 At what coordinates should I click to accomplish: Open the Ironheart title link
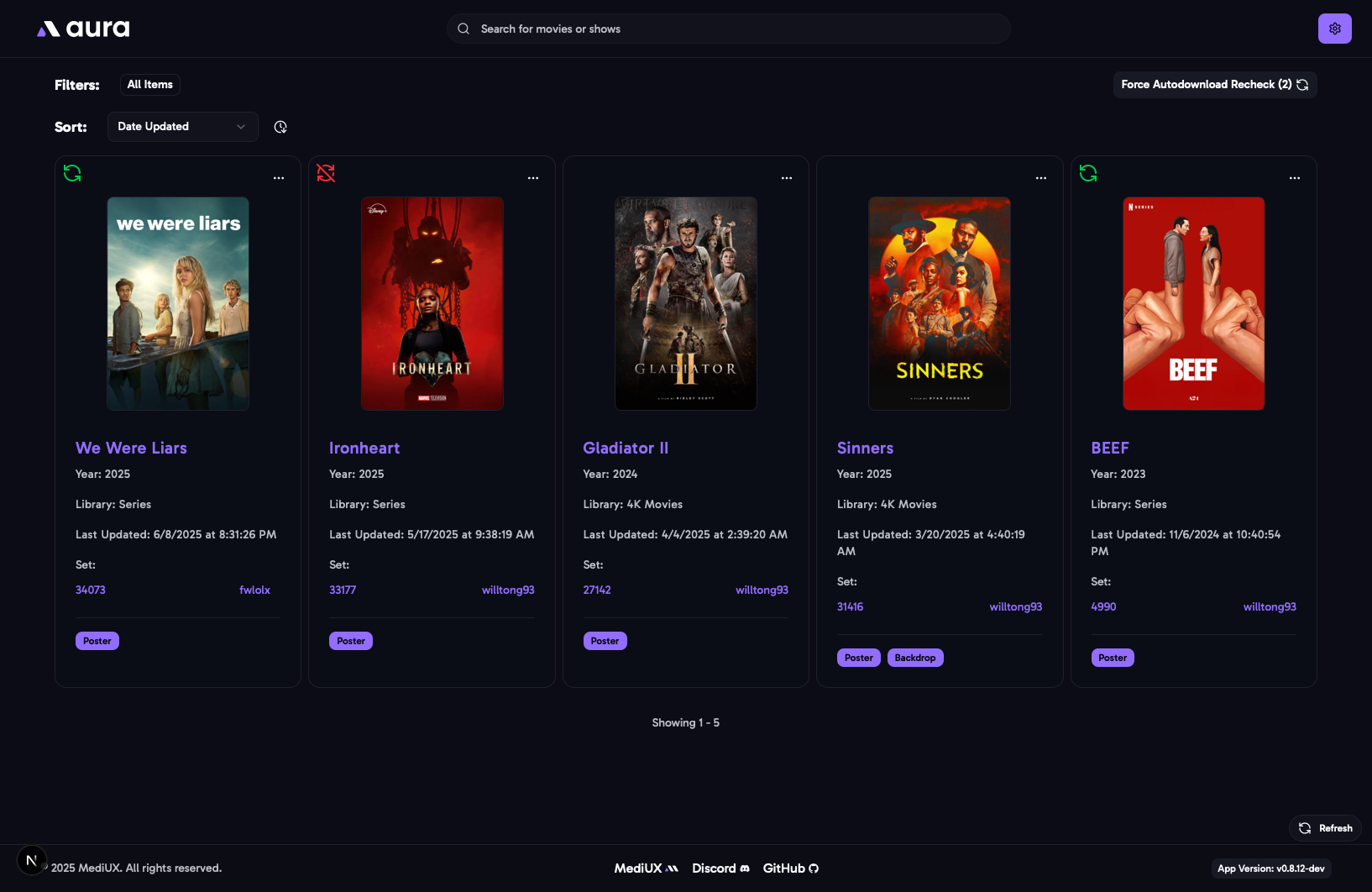(x=364, y=449)
